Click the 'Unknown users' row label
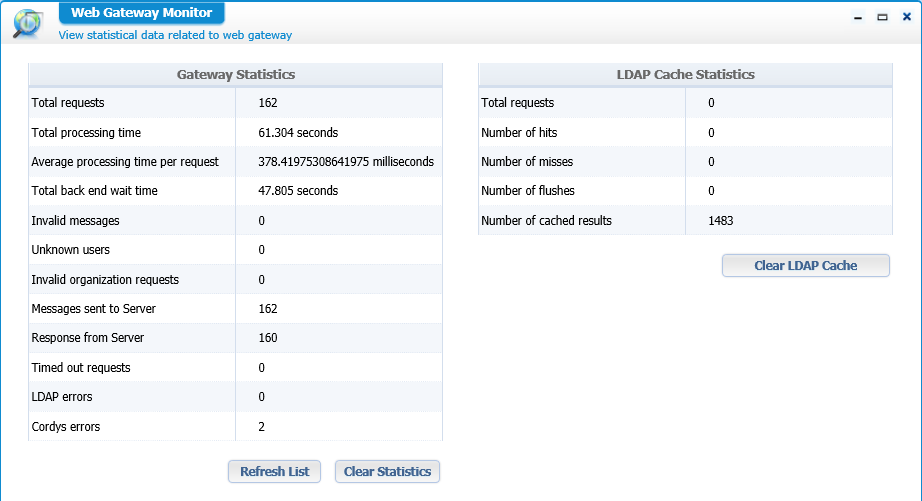Viewport: 922px width, 501px height. [x=71, y=250]
